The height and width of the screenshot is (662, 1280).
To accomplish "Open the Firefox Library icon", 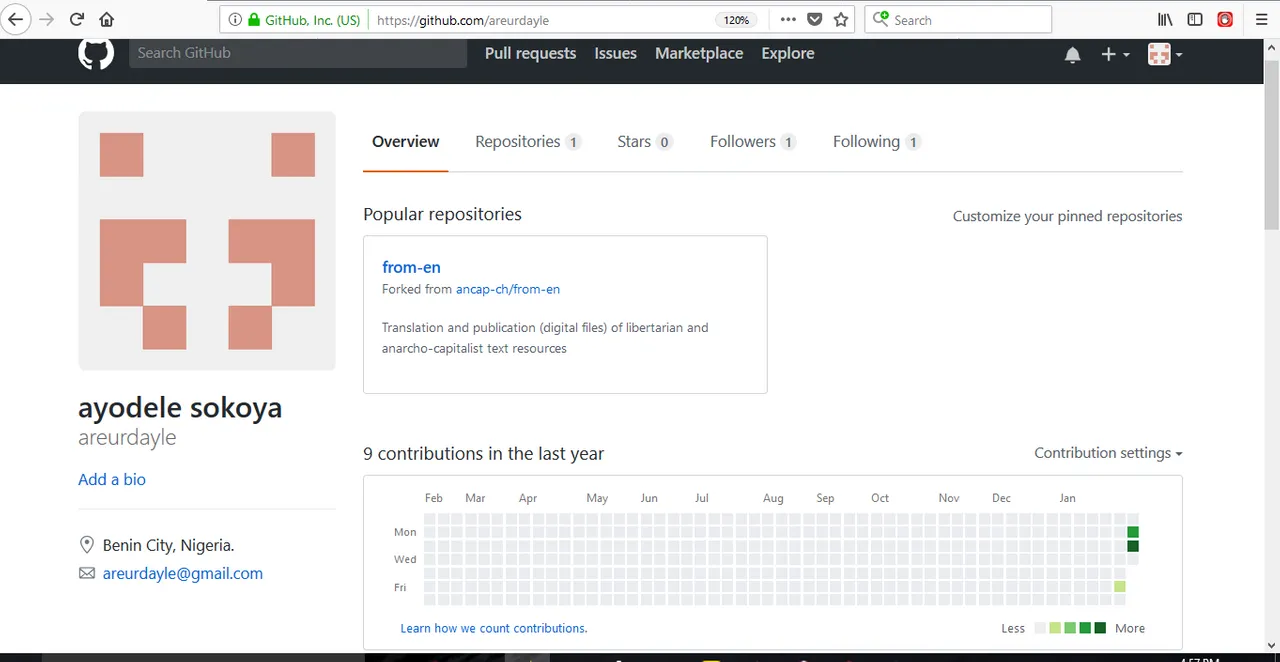I will click(1165, 19).
